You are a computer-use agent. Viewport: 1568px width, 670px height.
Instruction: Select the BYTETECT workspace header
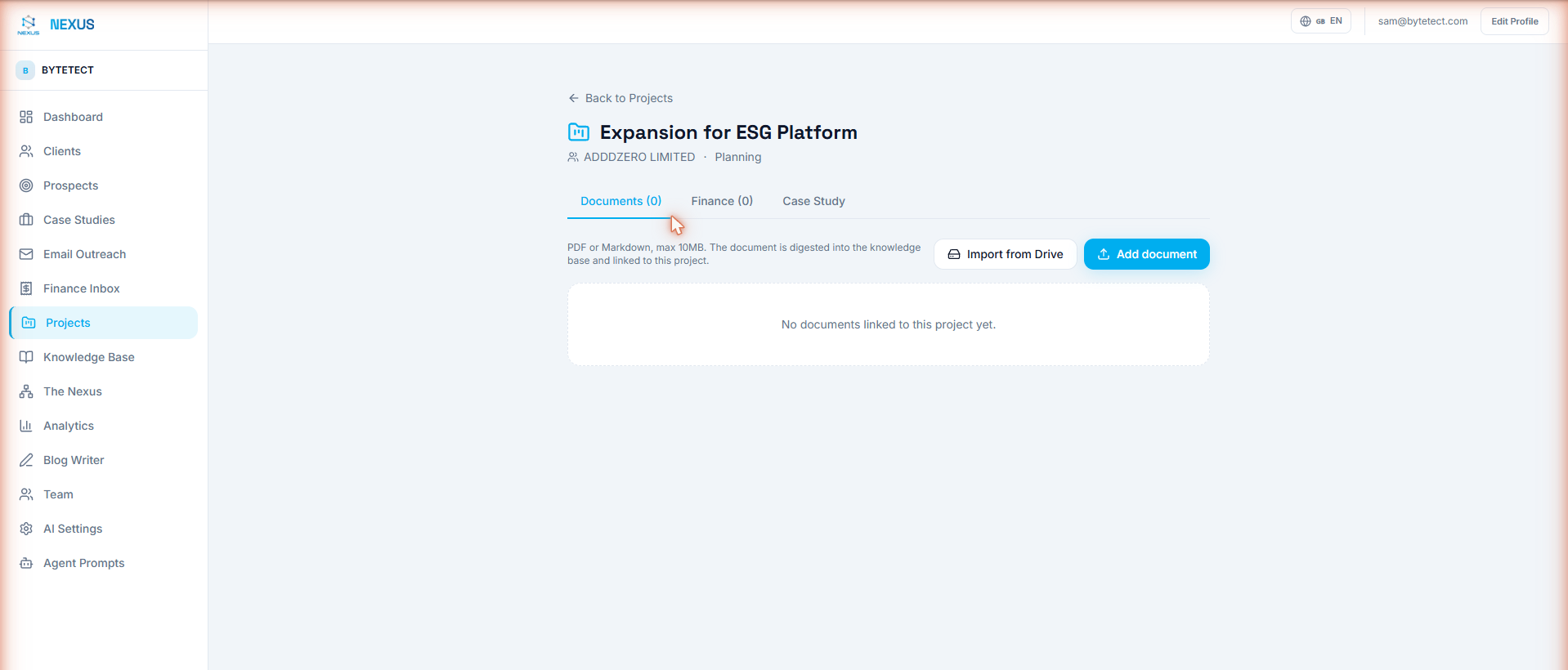pyautogui.click(x=104, y=70)
